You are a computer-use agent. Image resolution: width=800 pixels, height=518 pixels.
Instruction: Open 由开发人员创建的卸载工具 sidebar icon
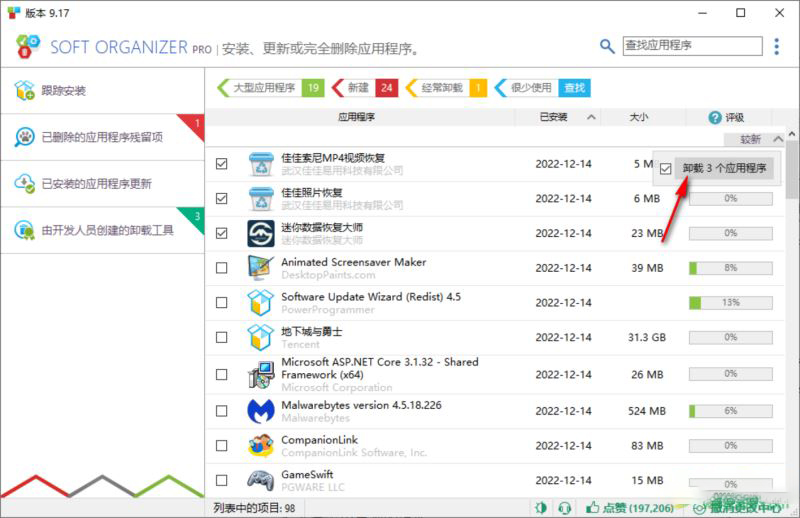tap(24, 230)
